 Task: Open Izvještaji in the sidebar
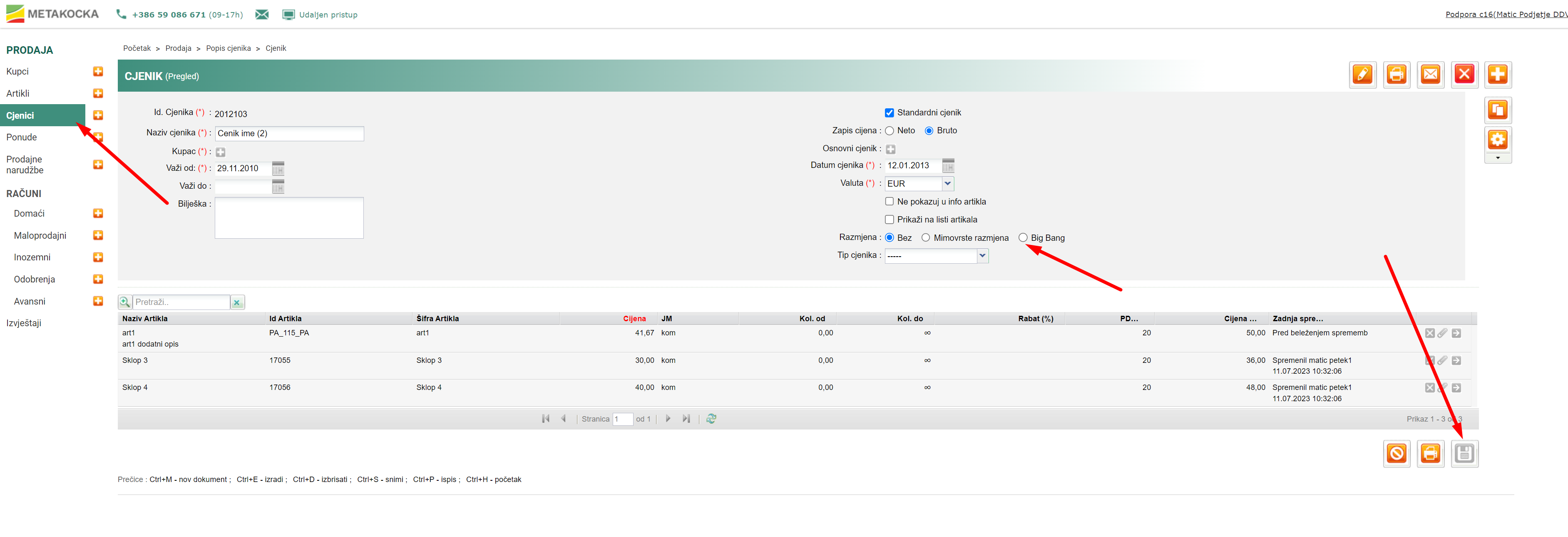24,323
